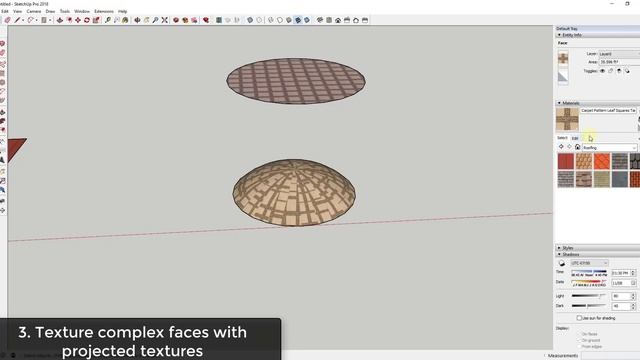Check the On ground display option
Screen dimensions: 640x360
click(579, 340)
